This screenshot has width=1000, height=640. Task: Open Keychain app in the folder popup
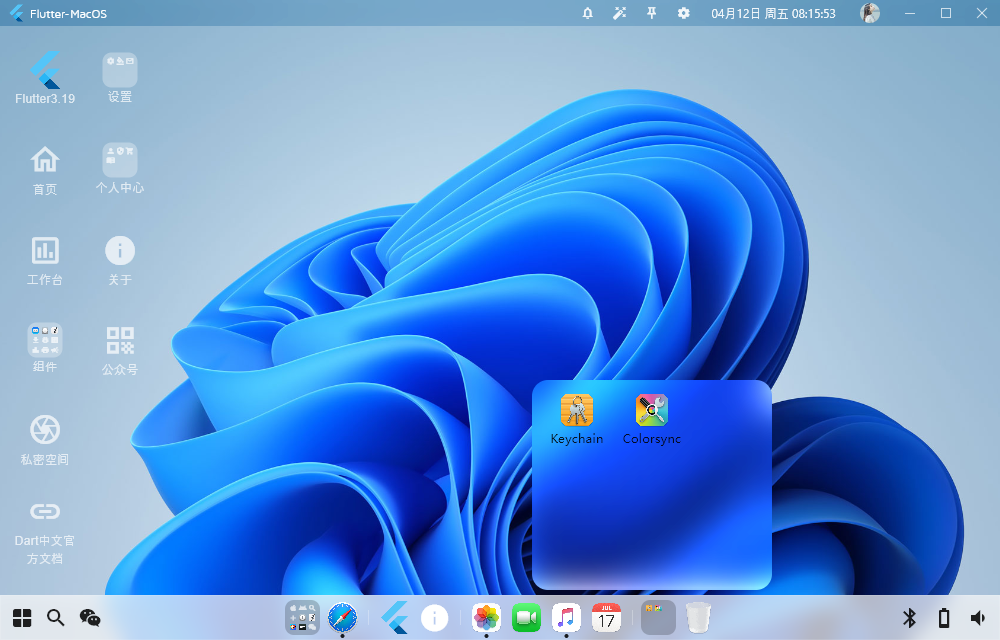tap(577, 410)
